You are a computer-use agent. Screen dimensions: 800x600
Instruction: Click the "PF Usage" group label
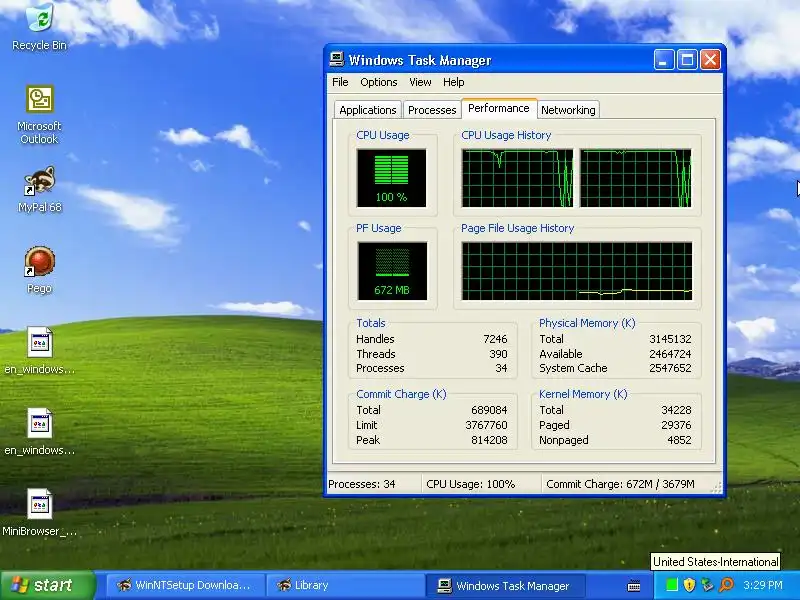[x=379, y=228]
